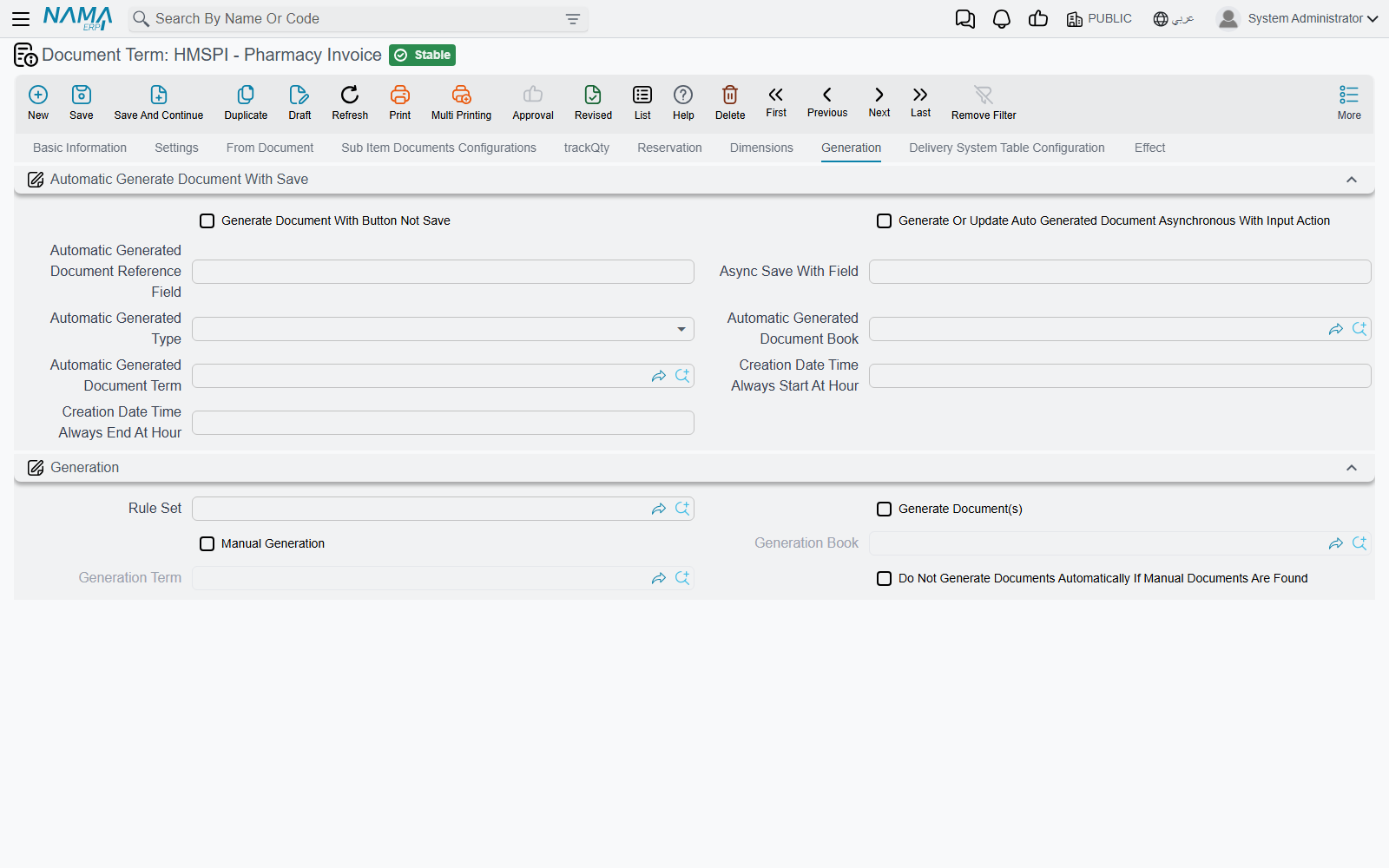Viewport: 1389px width, 868px height.
Task: Open the search filter options
Action: [573, 19]
